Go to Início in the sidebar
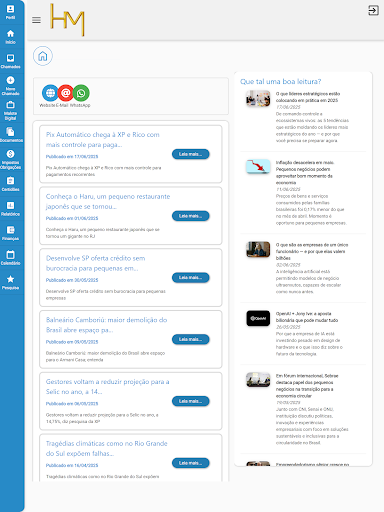 pyautogui.click(x=10, y=37)
